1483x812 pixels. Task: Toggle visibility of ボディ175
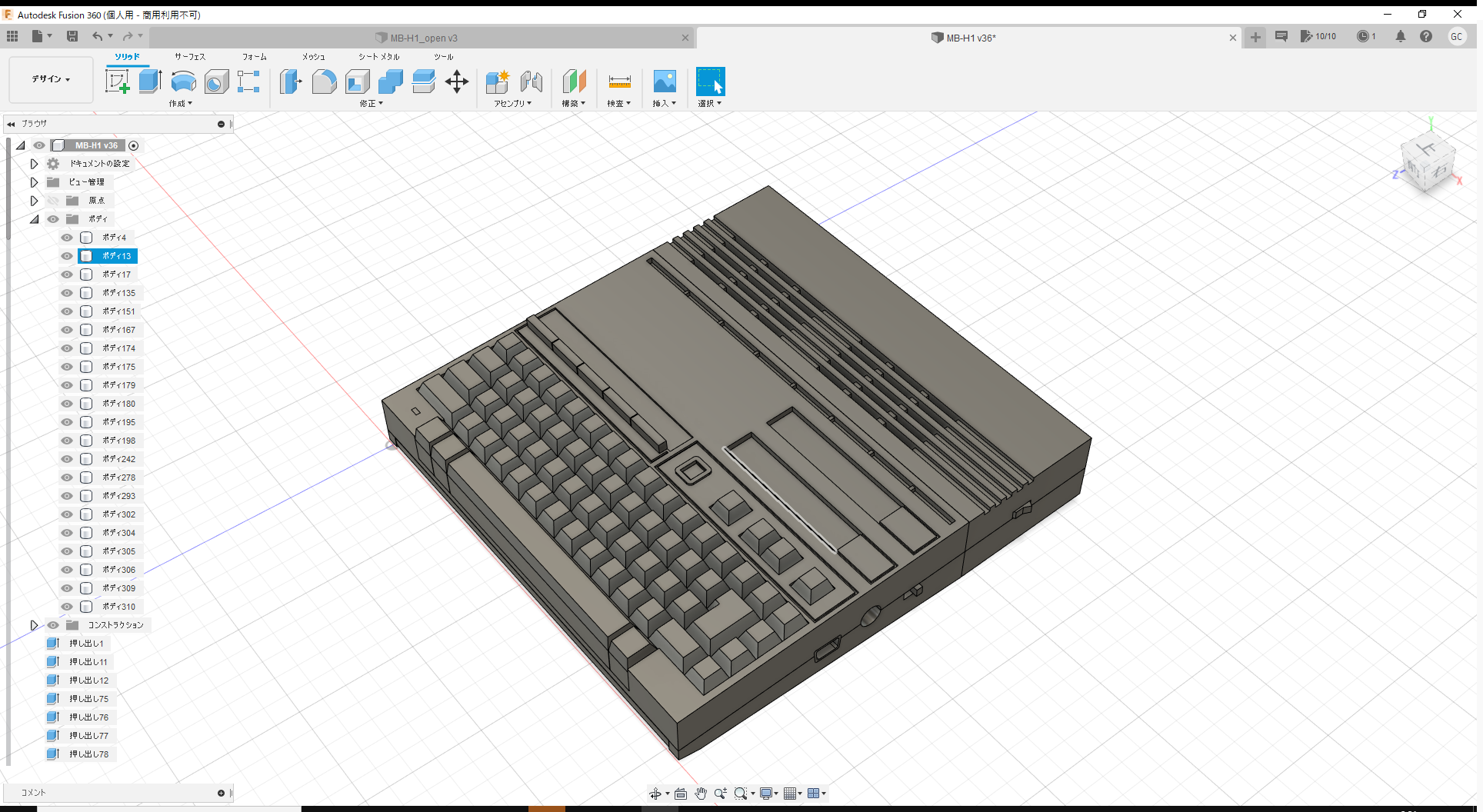66,367
